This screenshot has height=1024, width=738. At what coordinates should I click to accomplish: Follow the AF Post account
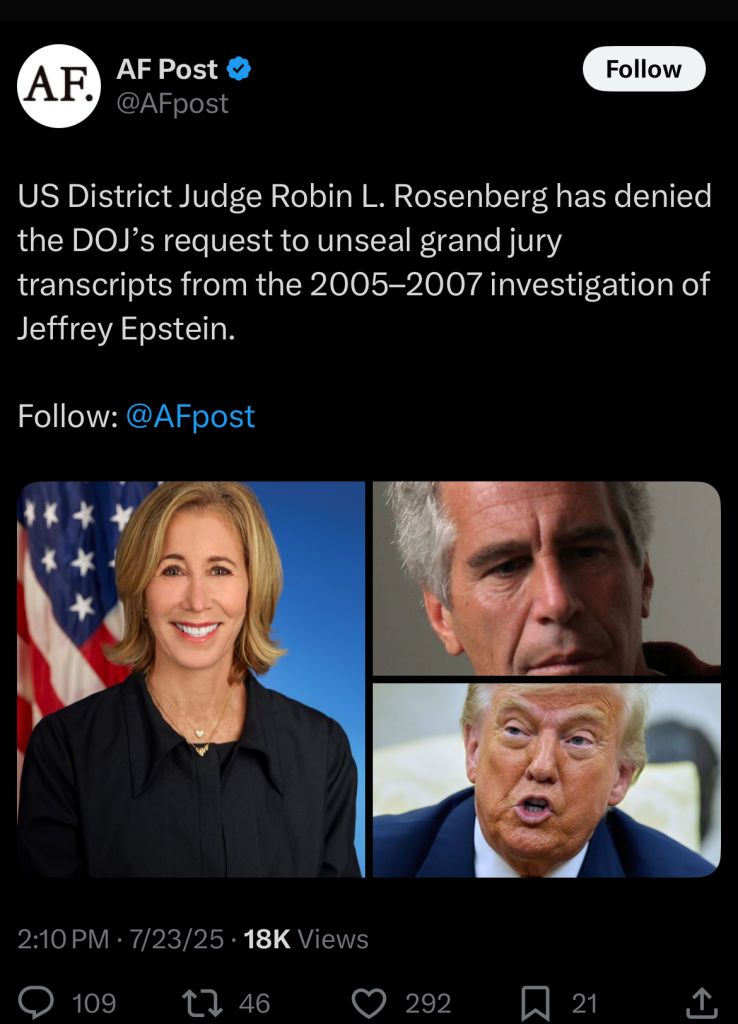click(644, 69)
